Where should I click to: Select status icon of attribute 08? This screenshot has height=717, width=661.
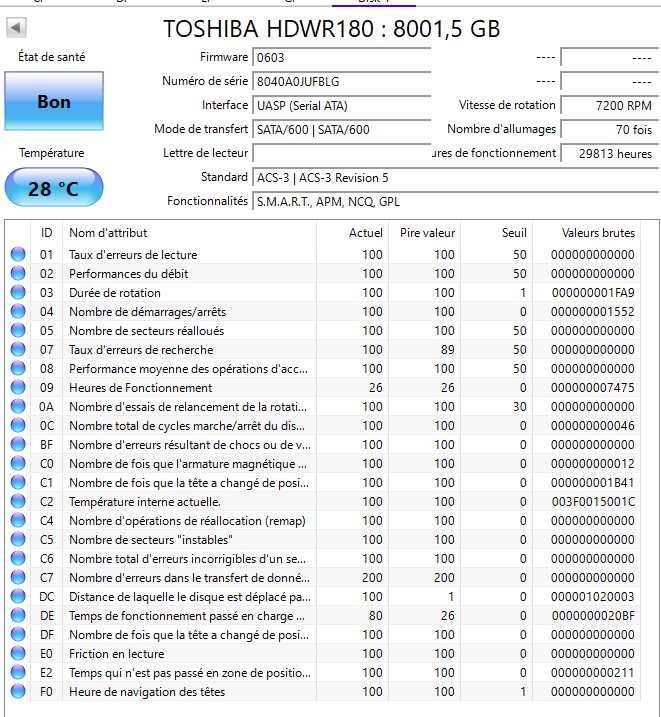click(18, 368)
